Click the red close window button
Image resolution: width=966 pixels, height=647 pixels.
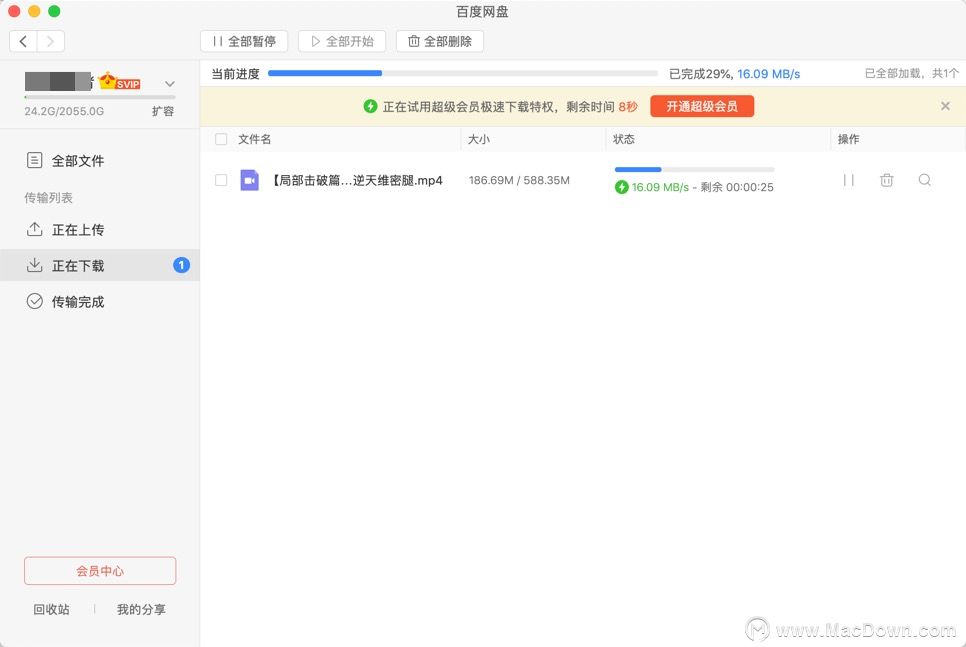point(14,11)
